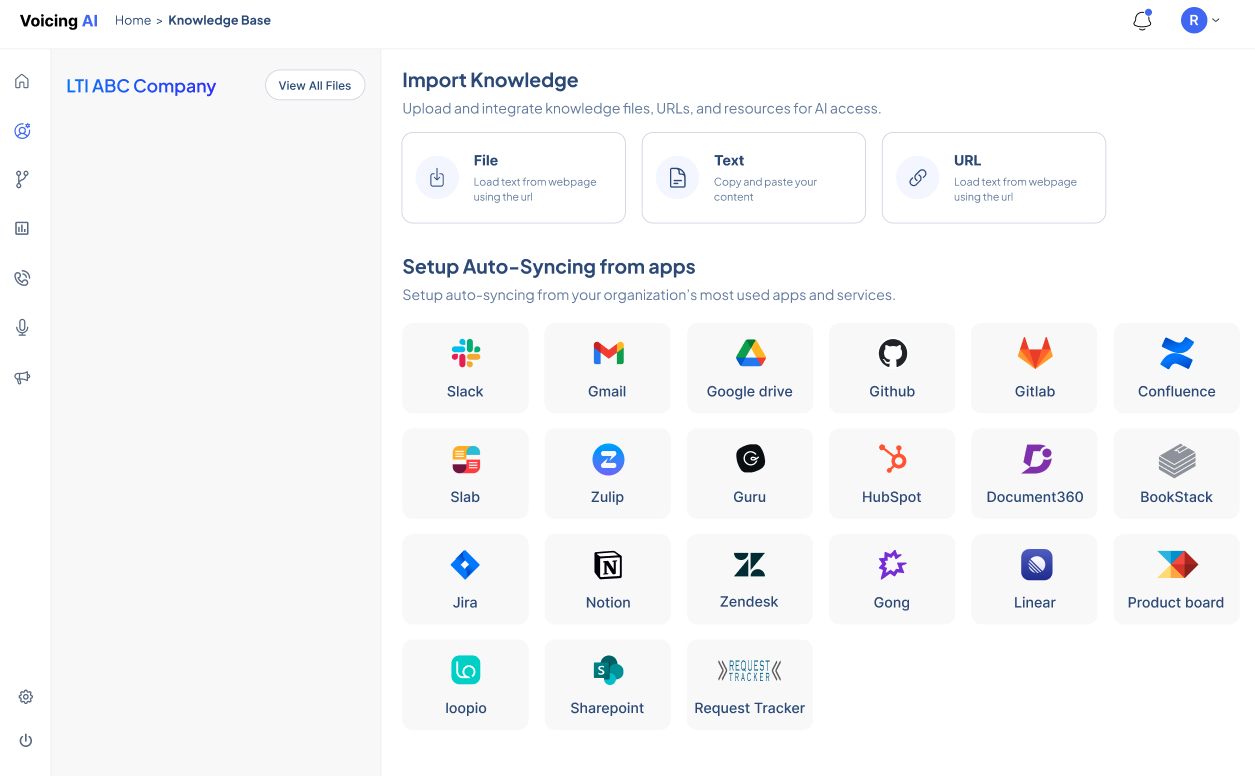Open the notifications bell

(1142, 20)
